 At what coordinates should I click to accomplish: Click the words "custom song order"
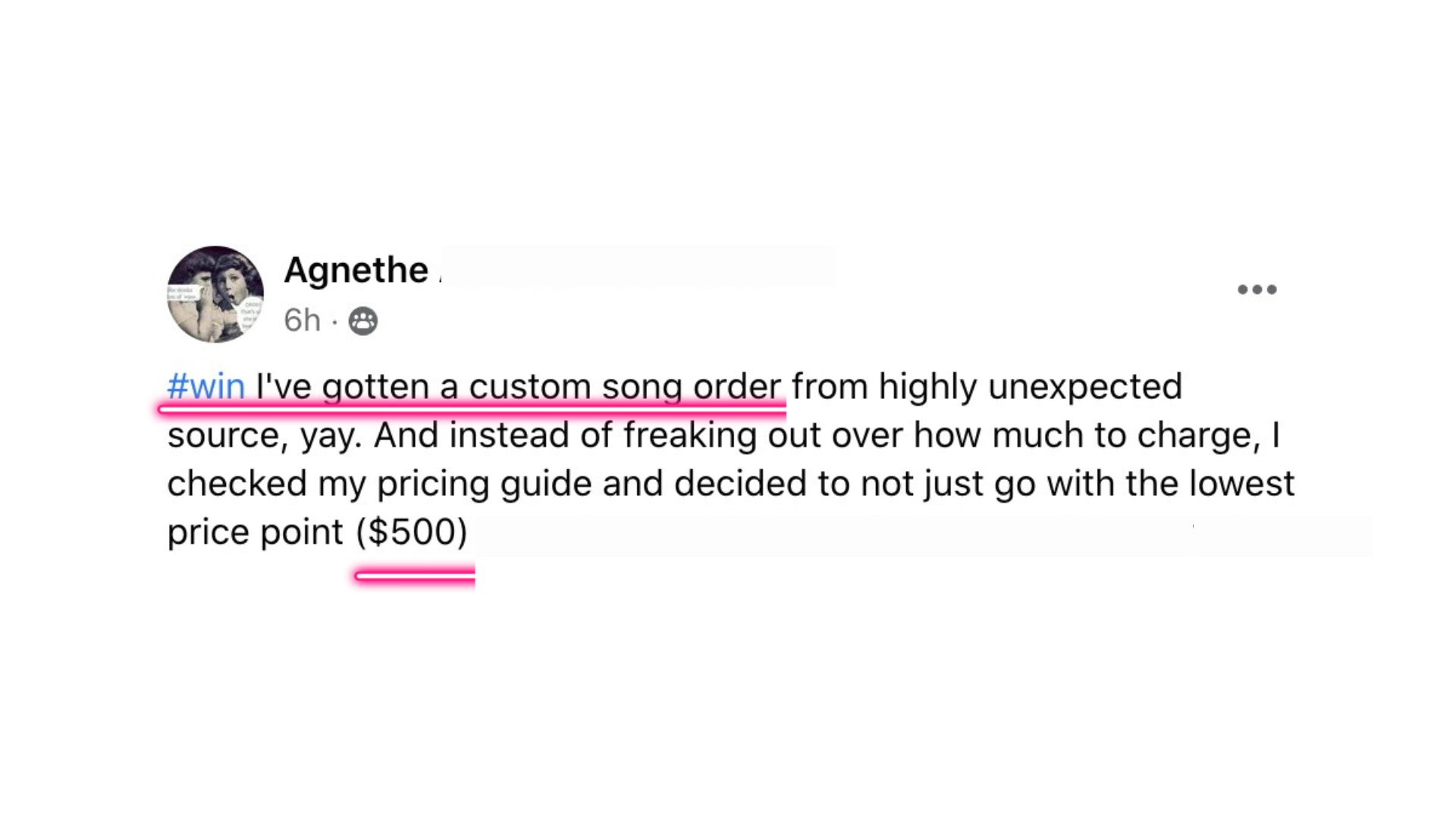[x=625, y=387]
